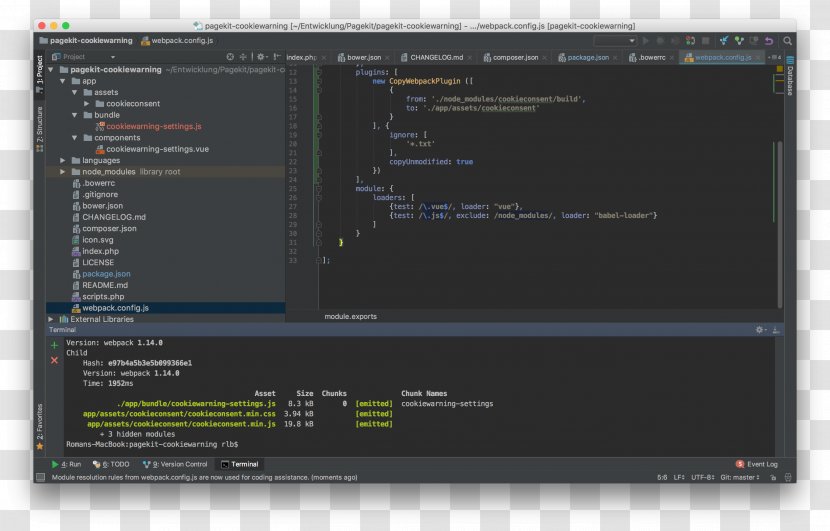830x531 pixels.
Task: Close the webpack.config.js editor tab
Action: (x=758, y=58)
